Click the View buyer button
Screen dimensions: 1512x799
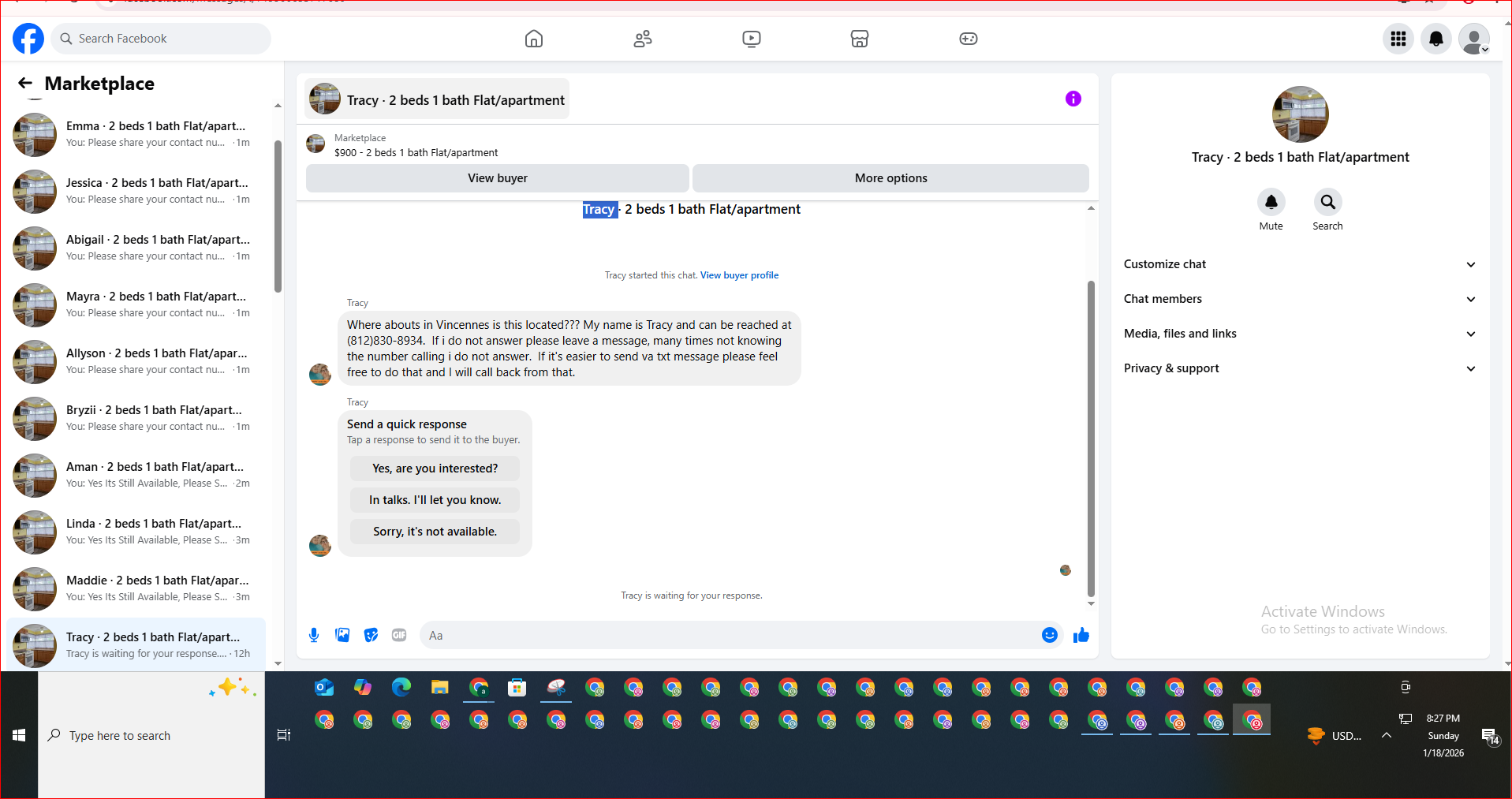click(x=498, y=178)
